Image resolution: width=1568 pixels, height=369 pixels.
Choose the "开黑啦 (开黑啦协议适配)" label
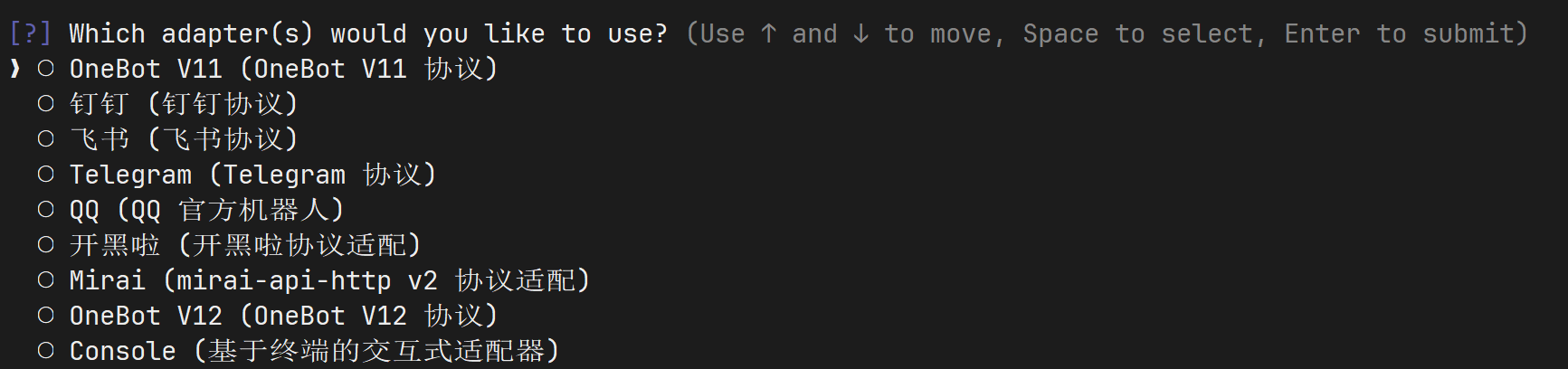pyautogui.click(x=245, y=245)
